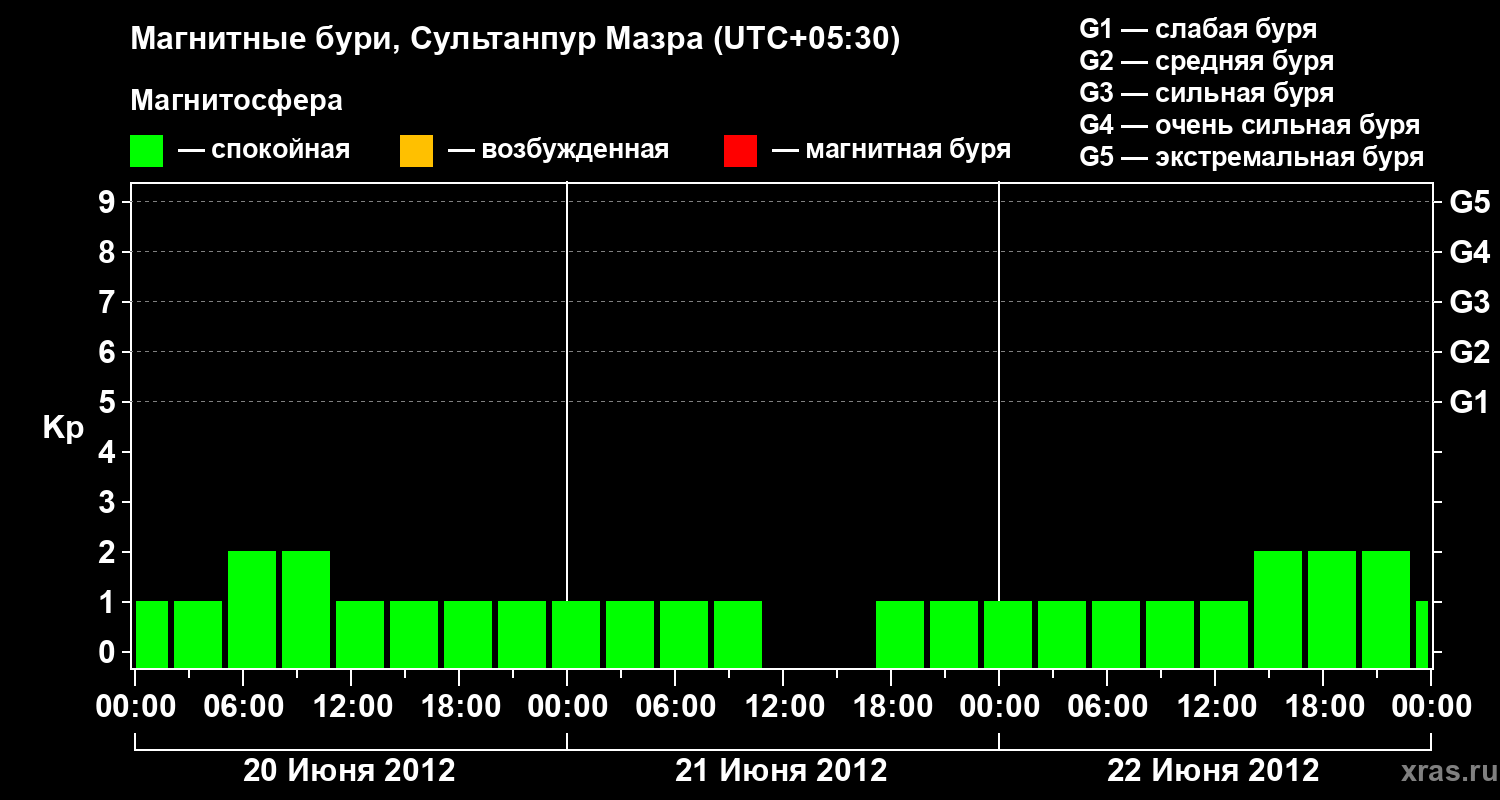This screenshot has width=1500, height=800.
Task: Click 'G1 — слабая буря' legend line
Action: pyautogui.click(x=1198, y=29)
